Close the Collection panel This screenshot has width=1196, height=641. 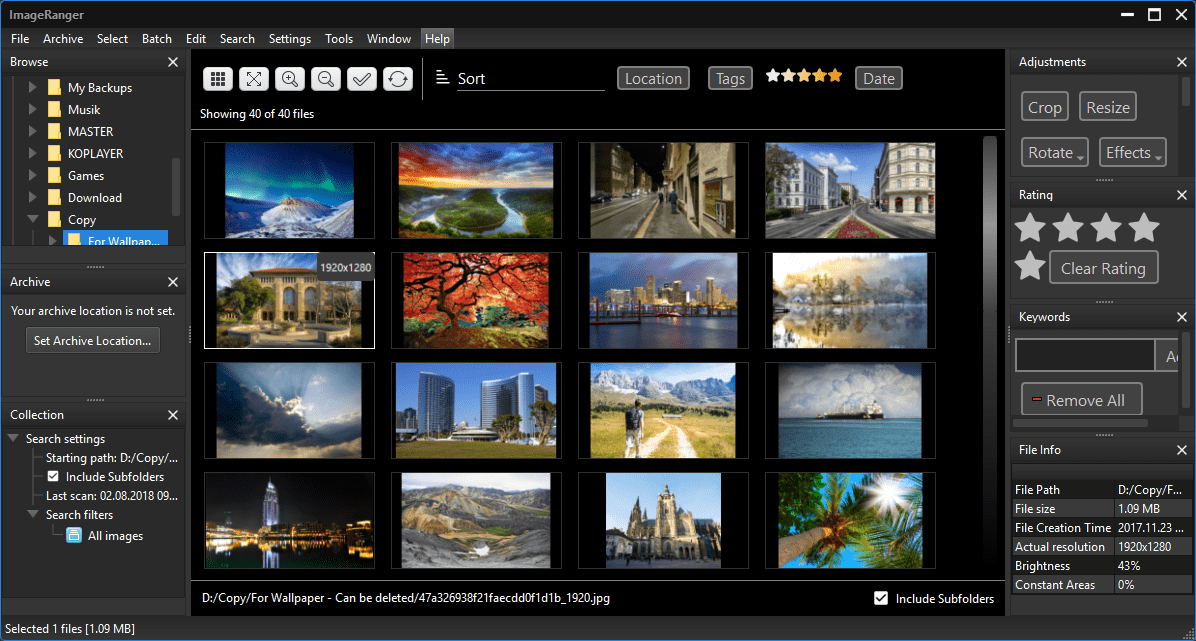coord(173,414)
